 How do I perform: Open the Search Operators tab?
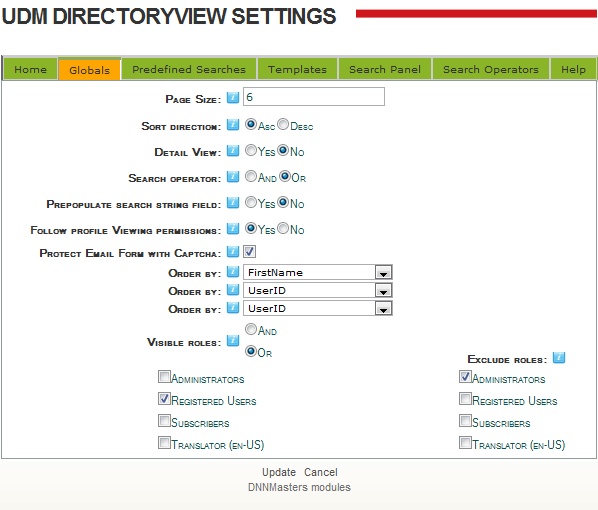point(491,69)
